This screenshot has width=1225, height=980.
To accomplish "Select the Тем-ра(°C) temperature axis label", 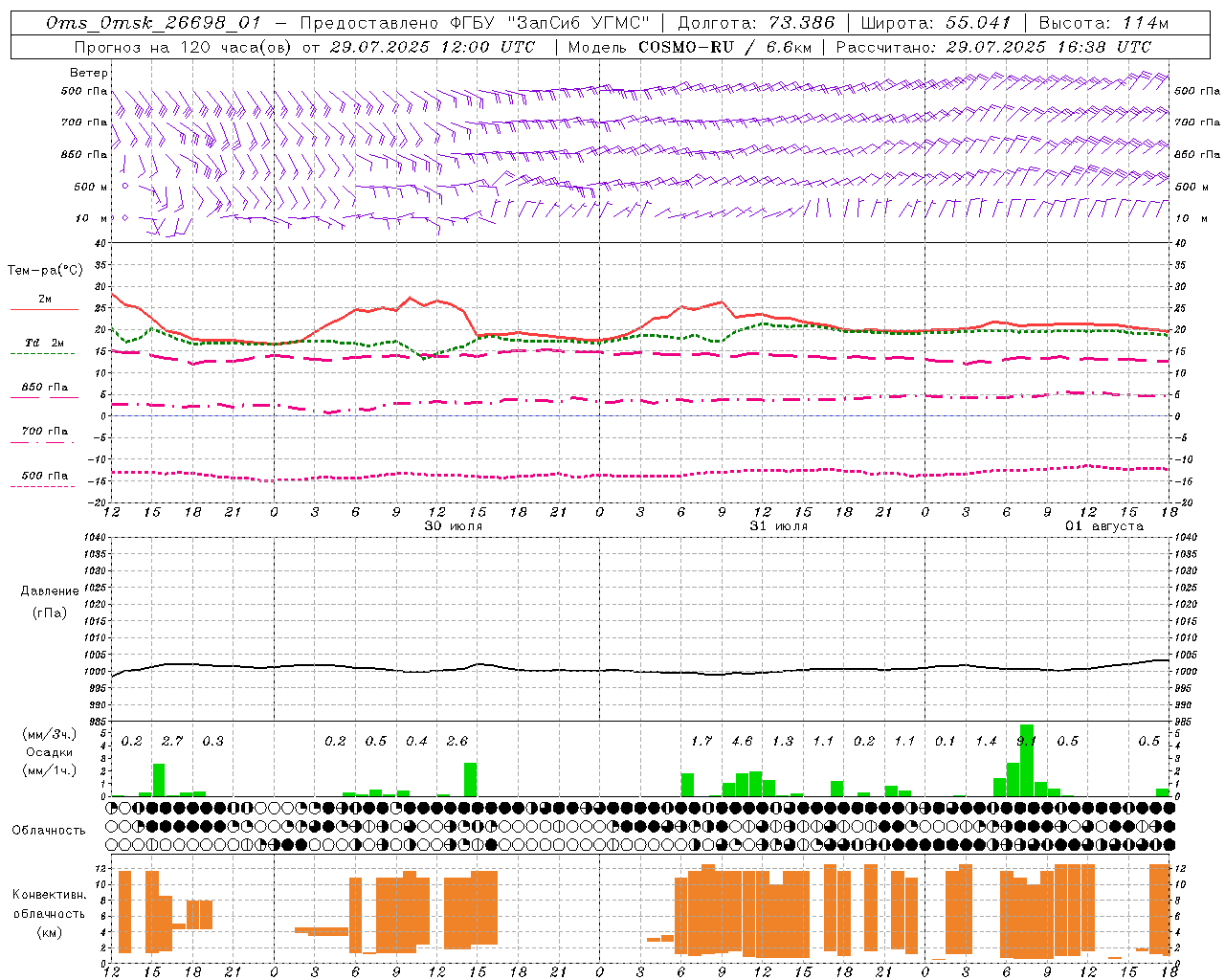I will [45, 271].
